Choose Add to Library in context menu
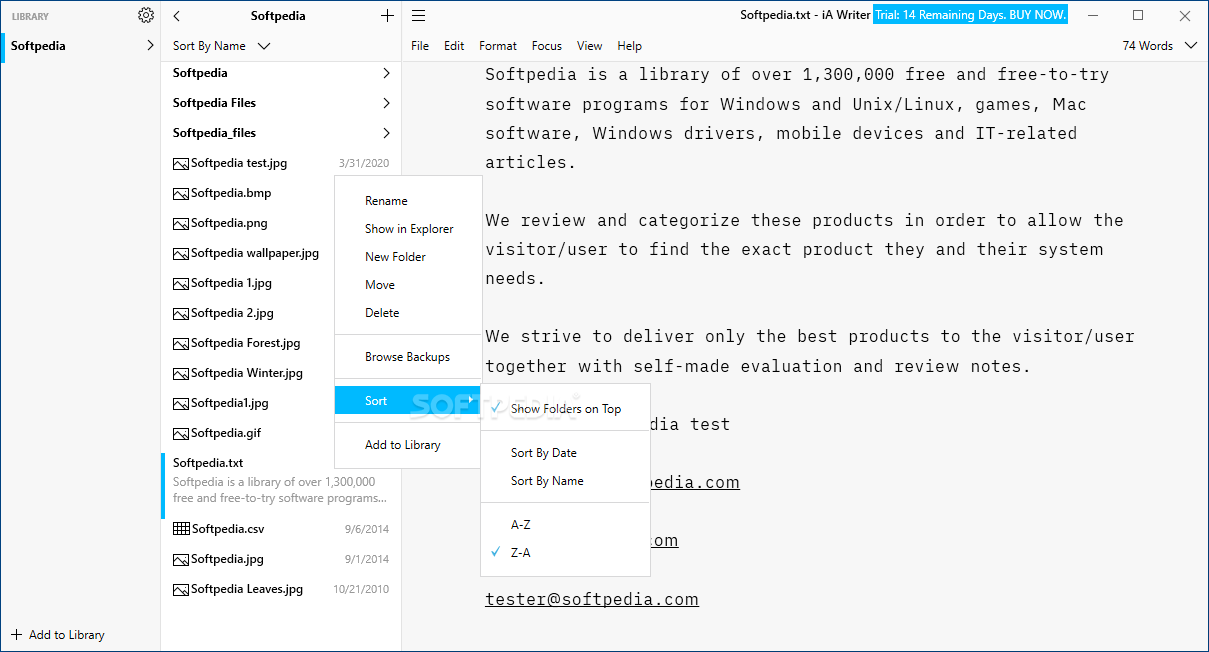 408,444
